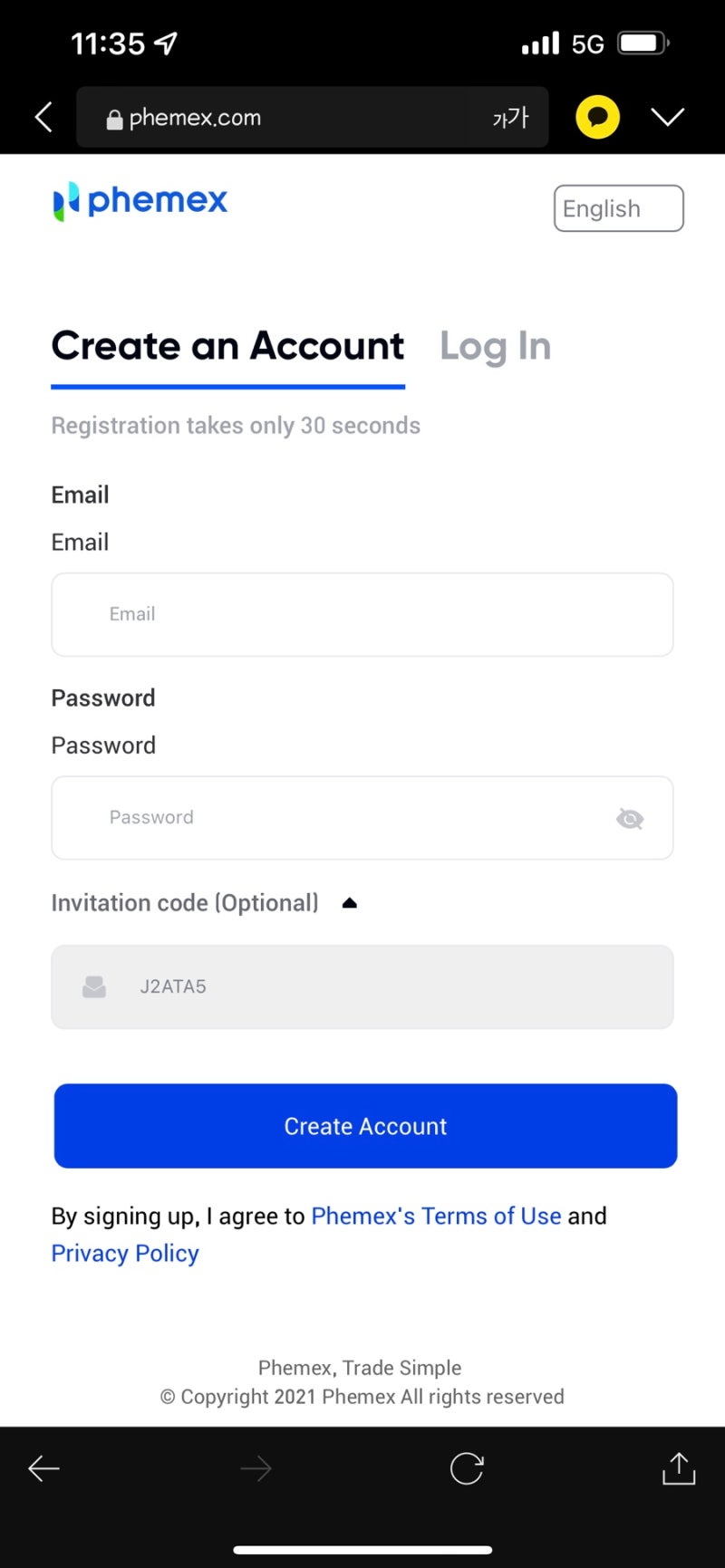Tap the 가가 text size control
The image size is (725, 1568).
(510, 117)
